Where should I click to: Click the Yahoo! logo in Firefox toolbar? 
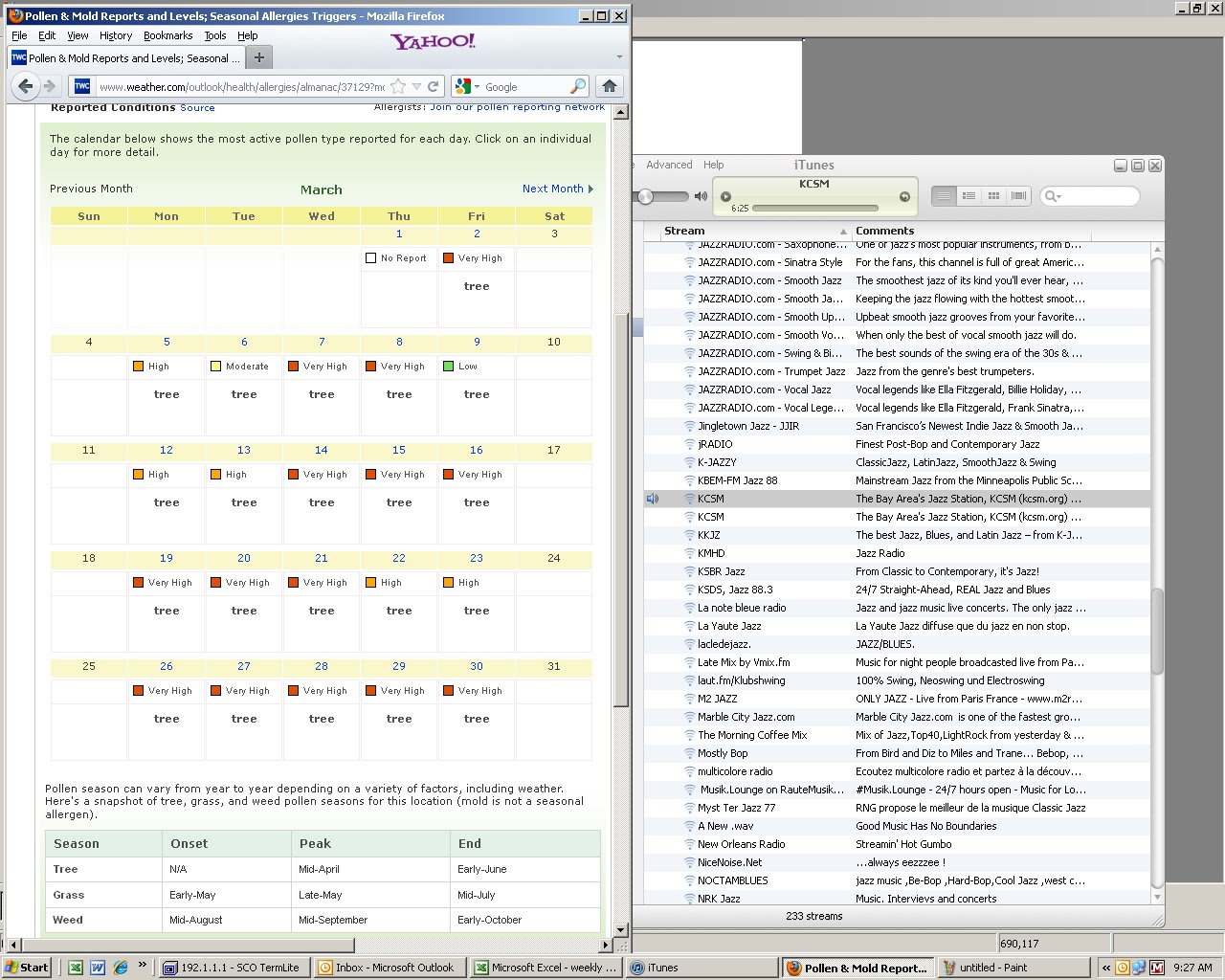coord(433,41)
